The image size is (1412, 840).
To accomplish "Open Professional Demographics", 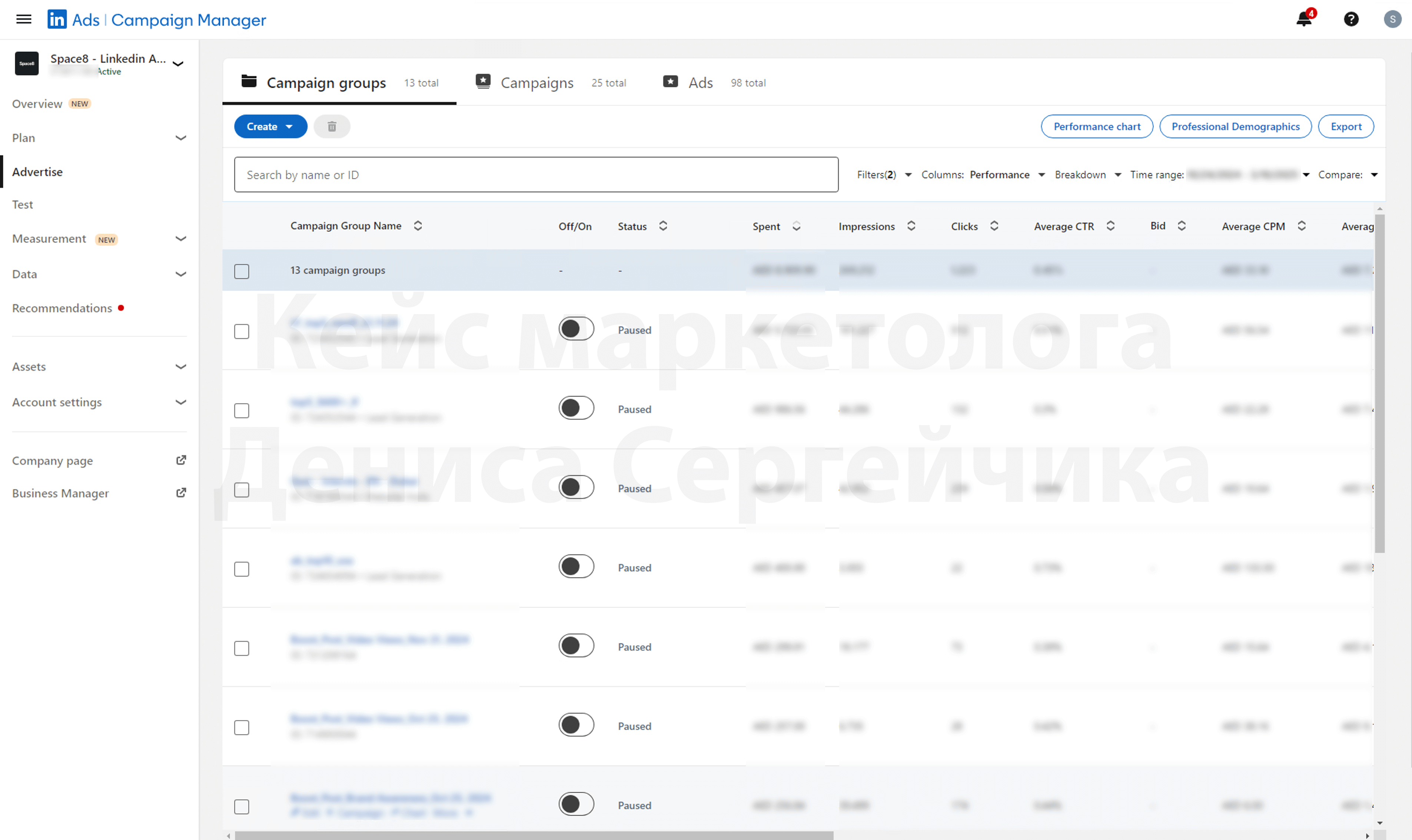I will (1235, 126).
